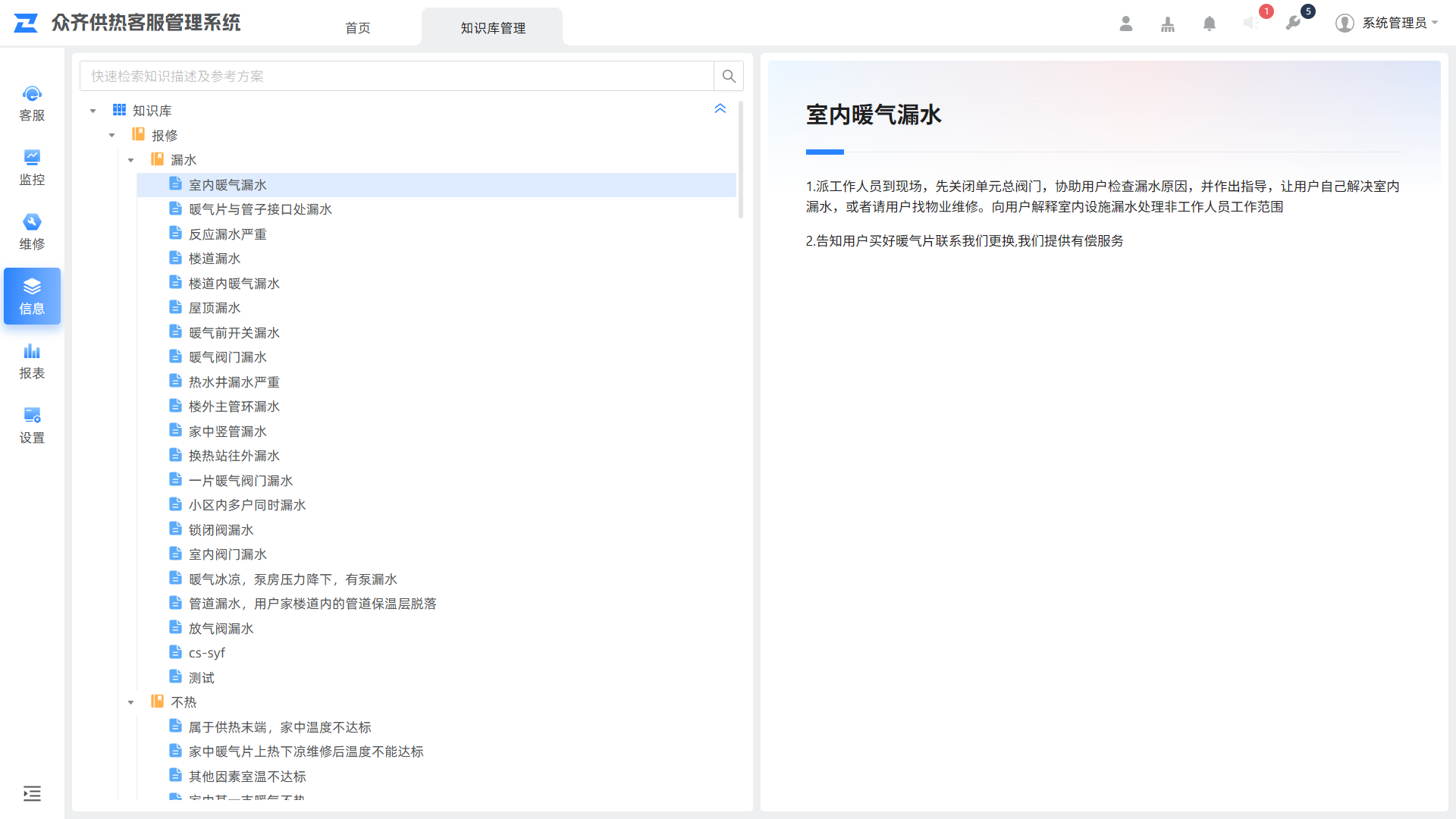Collapse the 不热 node arrow
Screen dimensions: 1456x819
point(131,702)
